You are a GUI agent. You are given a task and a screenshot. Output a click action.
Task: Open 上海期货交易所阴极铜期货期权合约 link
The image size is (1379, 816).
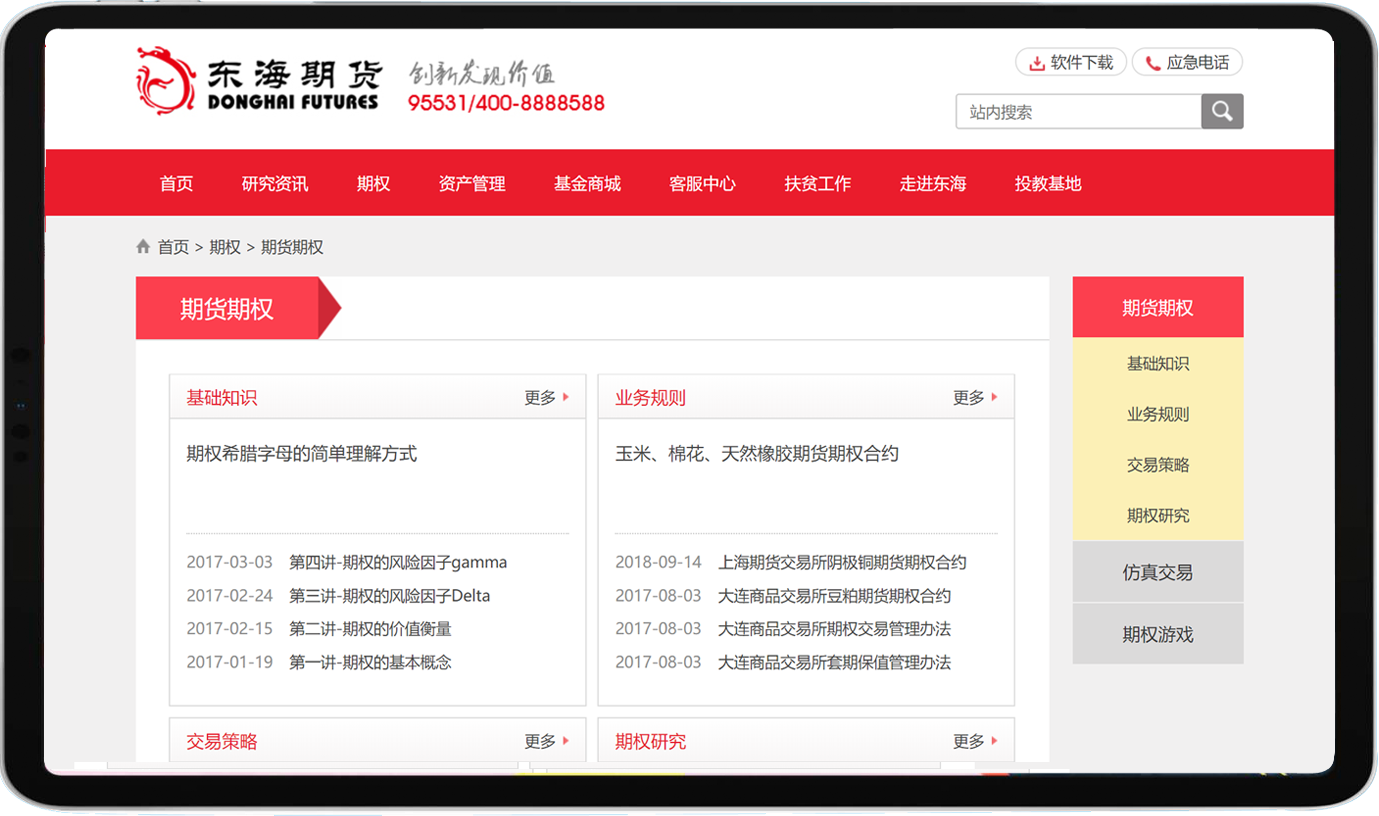pyautogui.click(x=842, y=563)
